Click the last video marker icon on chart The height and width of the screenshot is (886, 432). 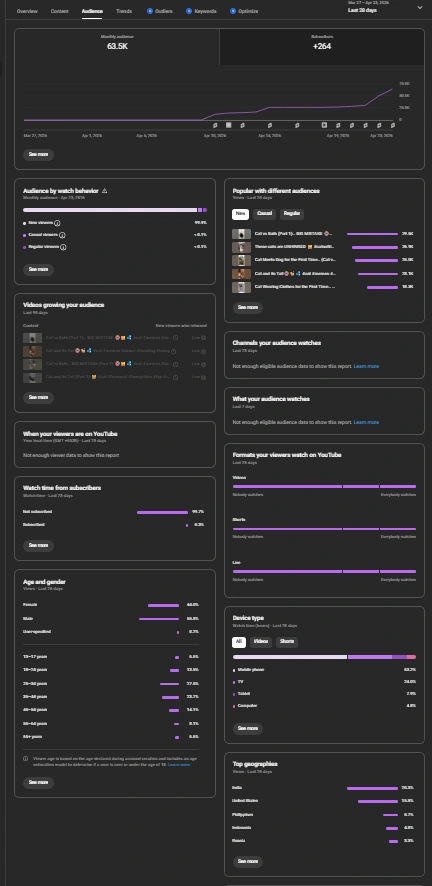pyautogui.click(x=392, y=125)
